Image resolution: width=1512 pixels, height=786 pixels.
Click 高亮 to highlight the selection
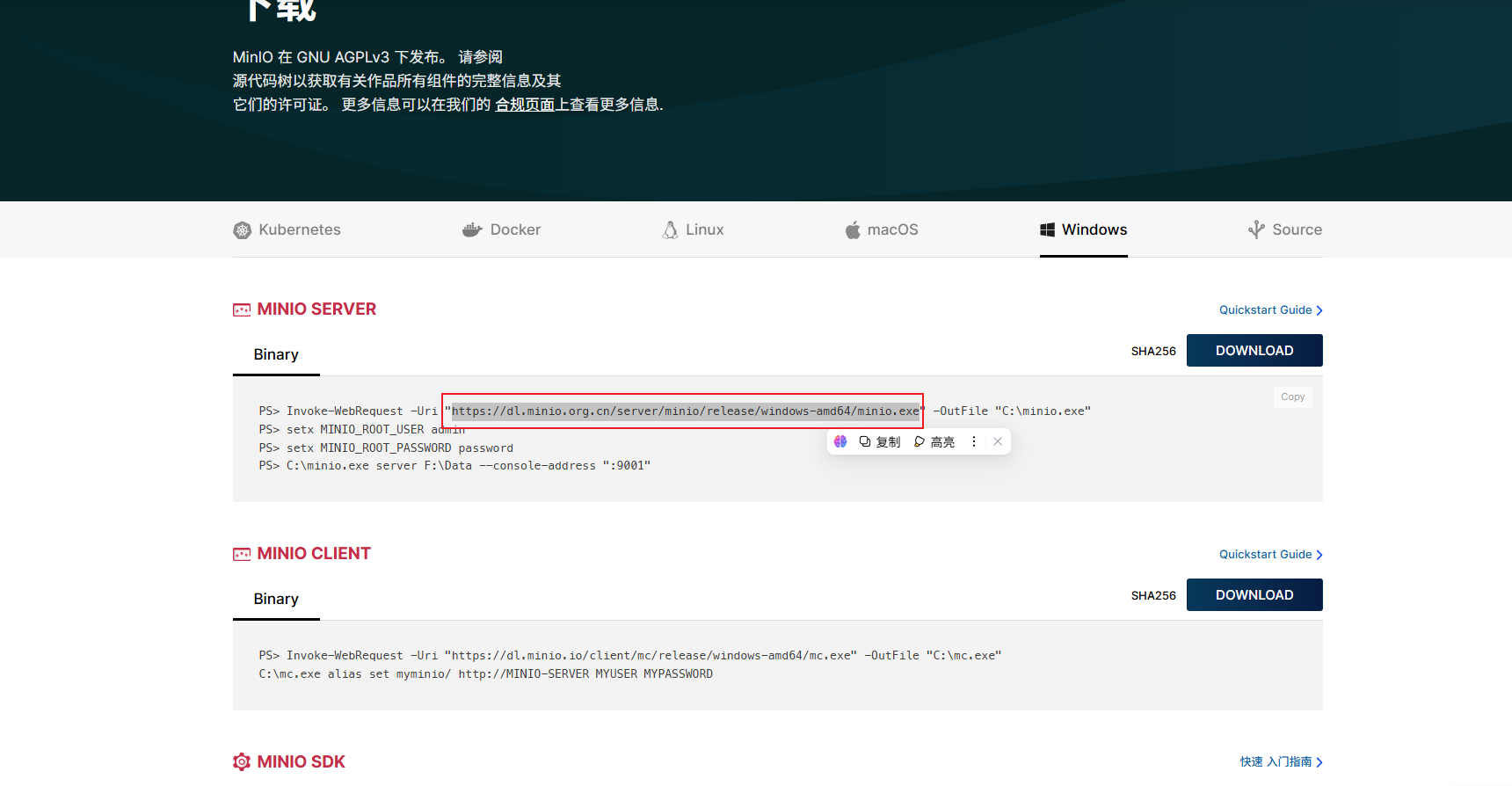(934, 441)
